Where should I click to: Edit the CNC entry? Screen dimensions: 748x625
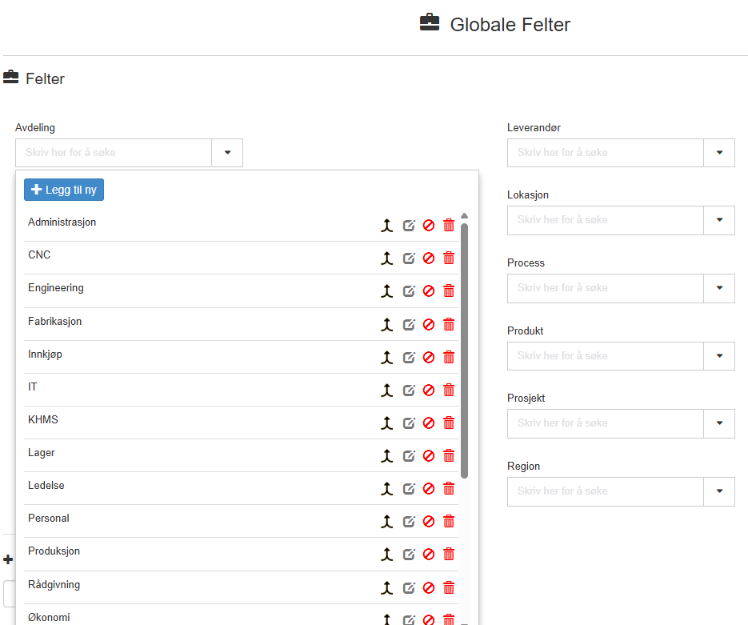pyautogui.click(x=409, y=258)
